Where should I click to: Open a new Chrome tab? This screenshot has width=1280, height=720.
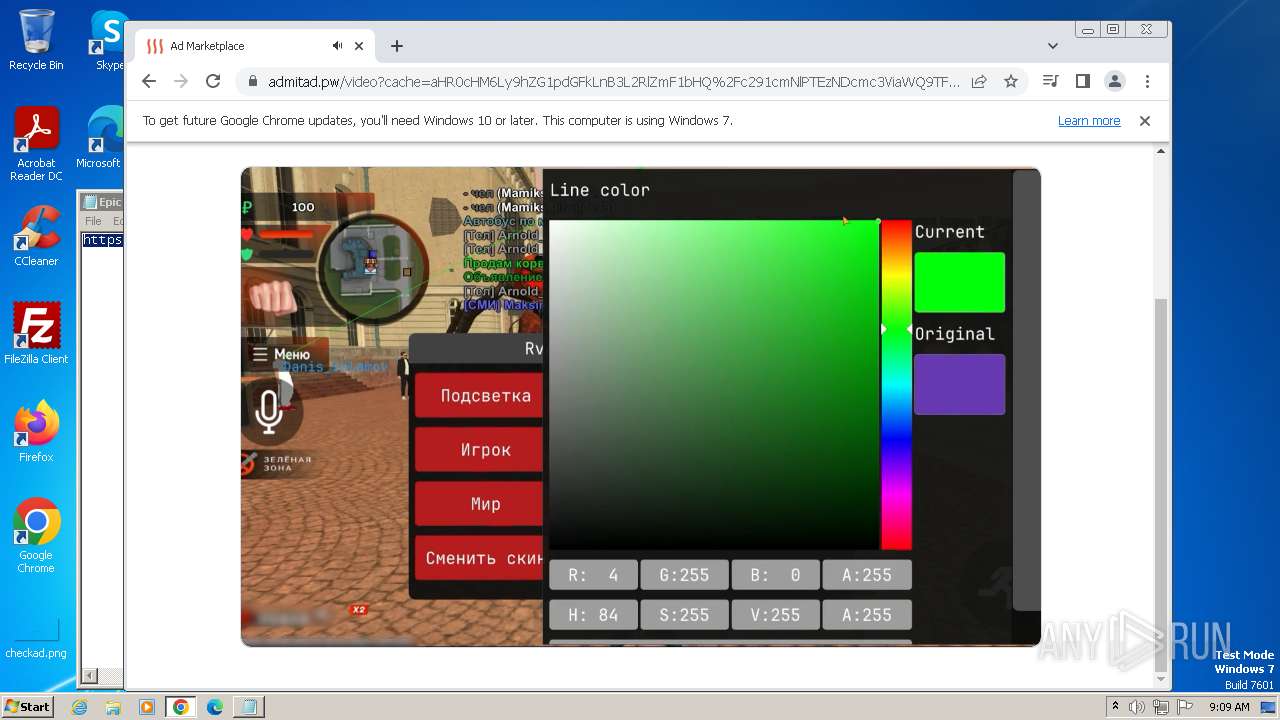tap(397, 46)
